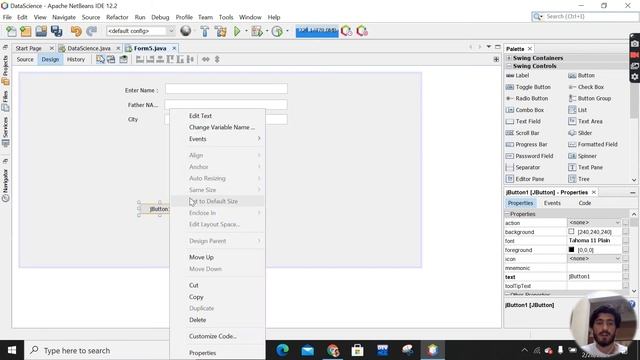This screenshot has width=640, height=360.
Task: Open the Projects sidebar panel
Action: pyautogui.click(x=5, y=69)
